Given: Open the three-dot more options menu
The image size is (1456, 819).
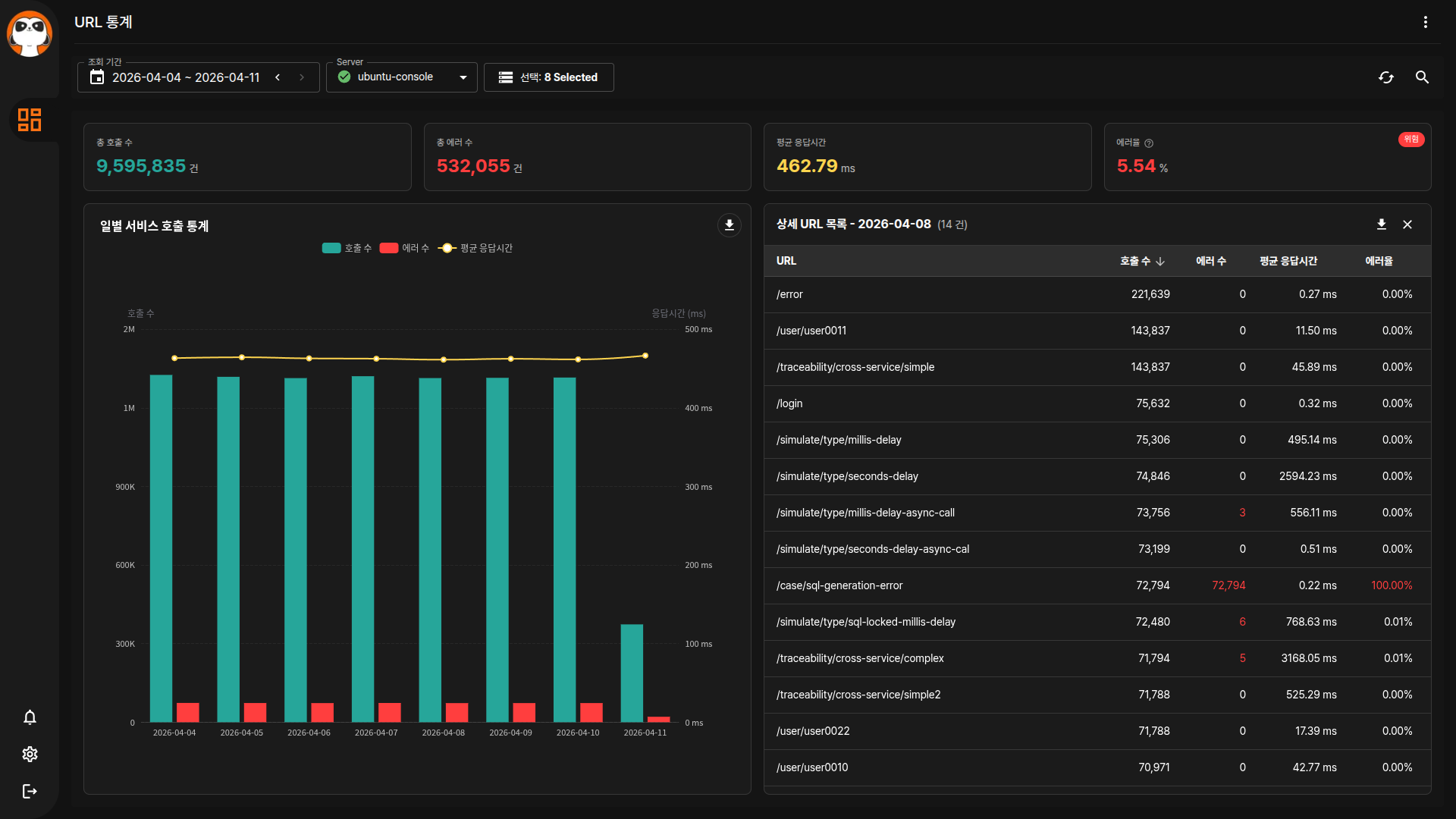Looking at the screenshot, I should pyautogui.click(x=1425, y=22).
